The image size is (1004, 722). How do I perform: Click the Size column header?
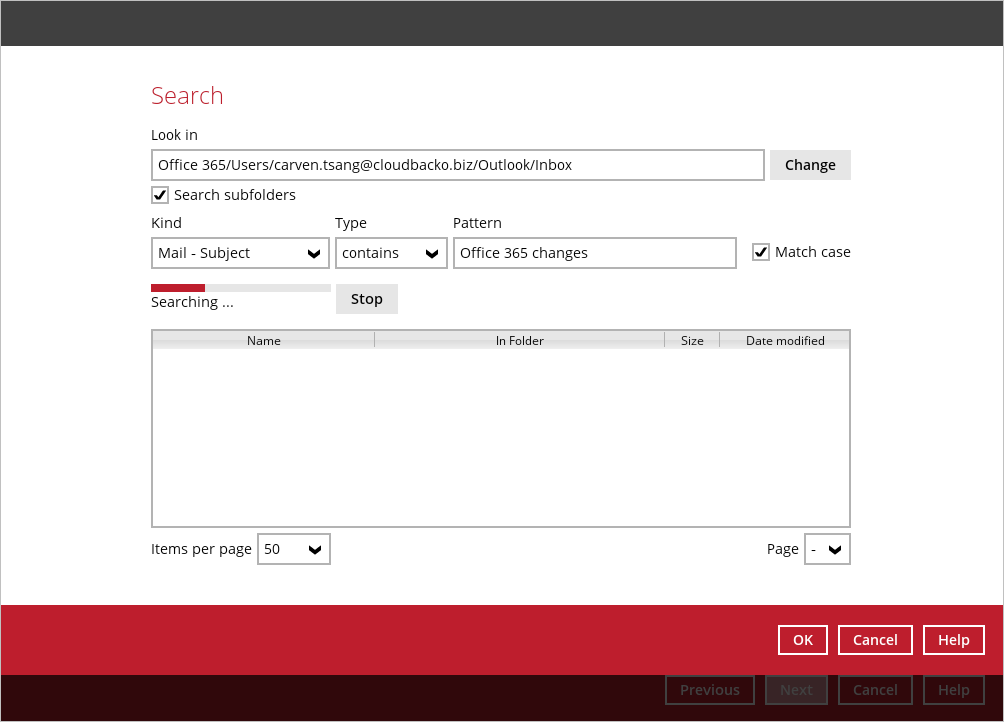click(x=692, y=340)
